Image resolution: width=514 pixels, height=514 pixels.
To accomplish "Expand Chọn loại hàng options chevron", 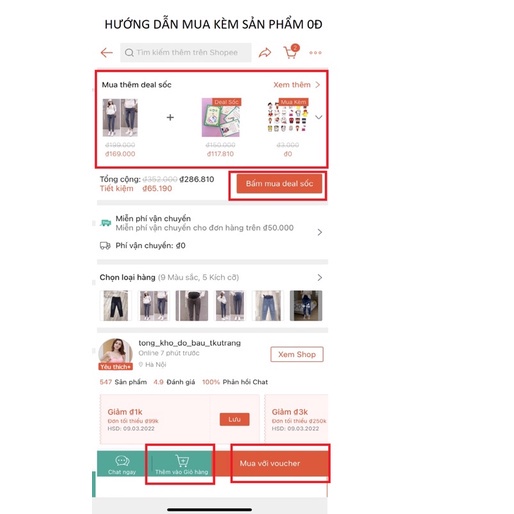I will (320, 277).
